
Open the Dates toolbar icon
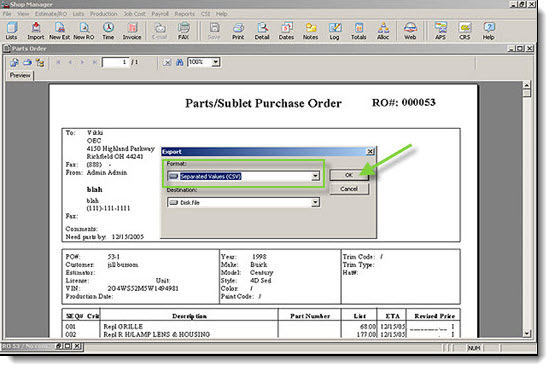(x=286, y=31)
